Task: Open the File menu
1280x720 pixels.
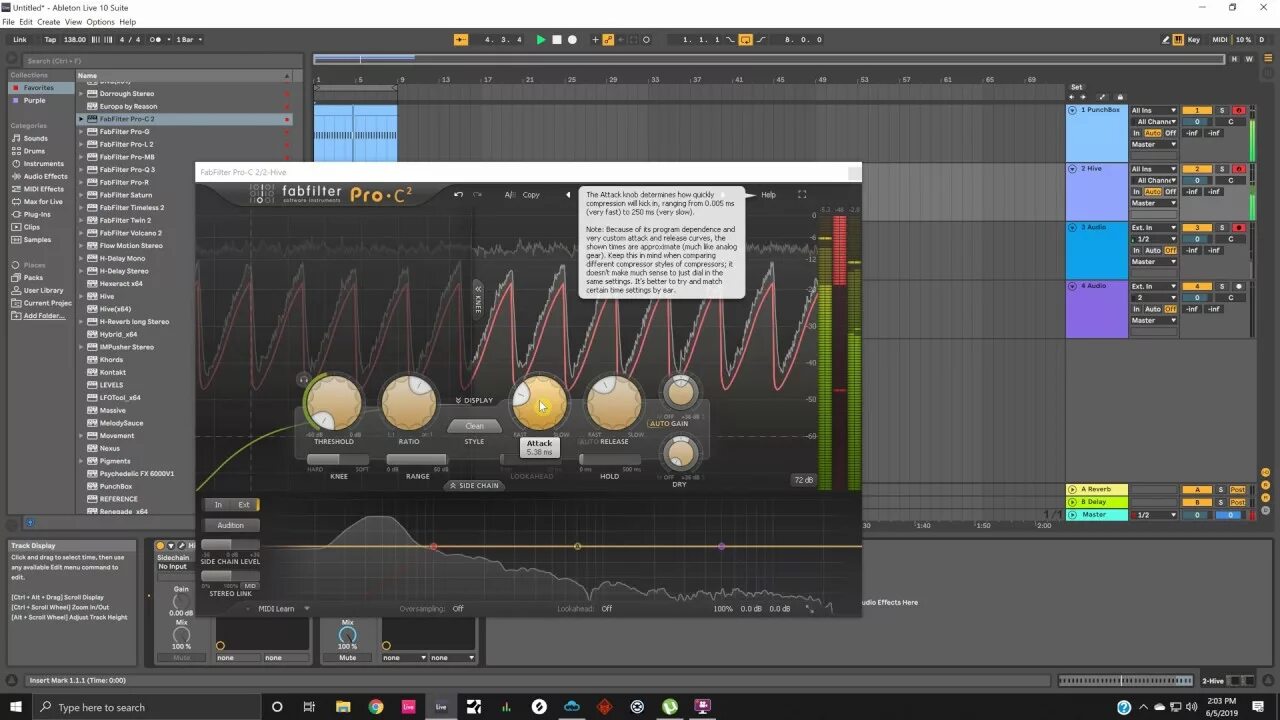Action: pos(8,22)
